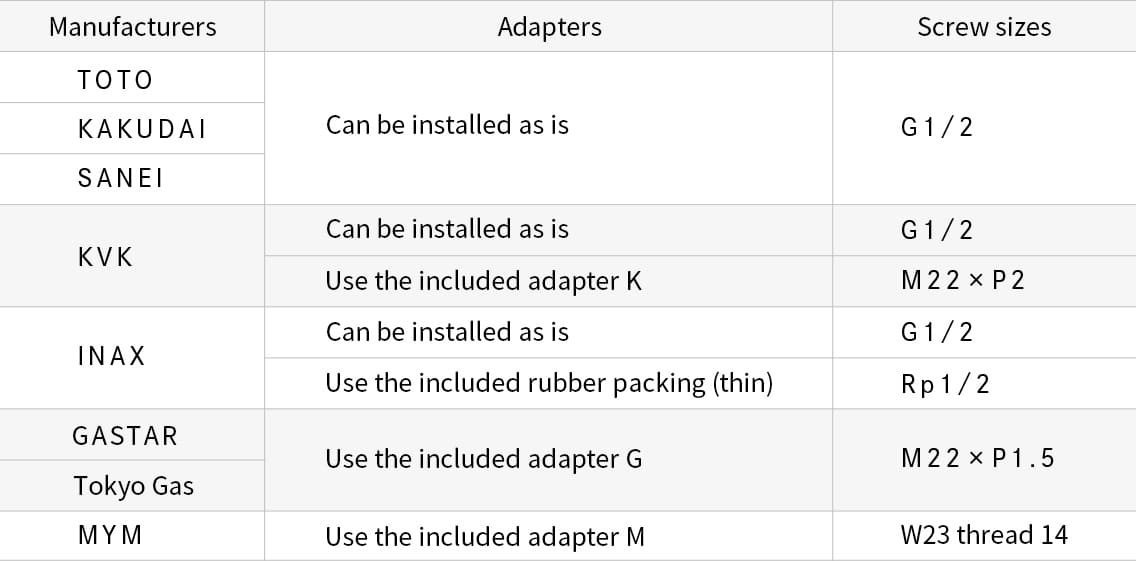Select the Tokyo Gas manufacturer cell

(x=132, y=486)
